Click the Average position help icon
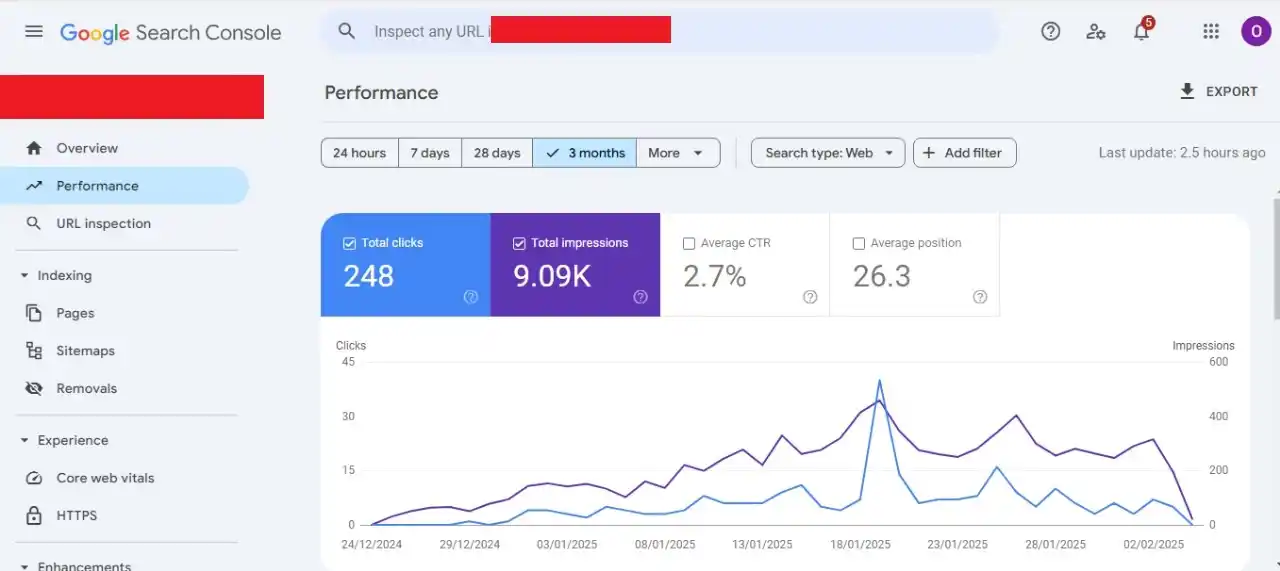 980,297
